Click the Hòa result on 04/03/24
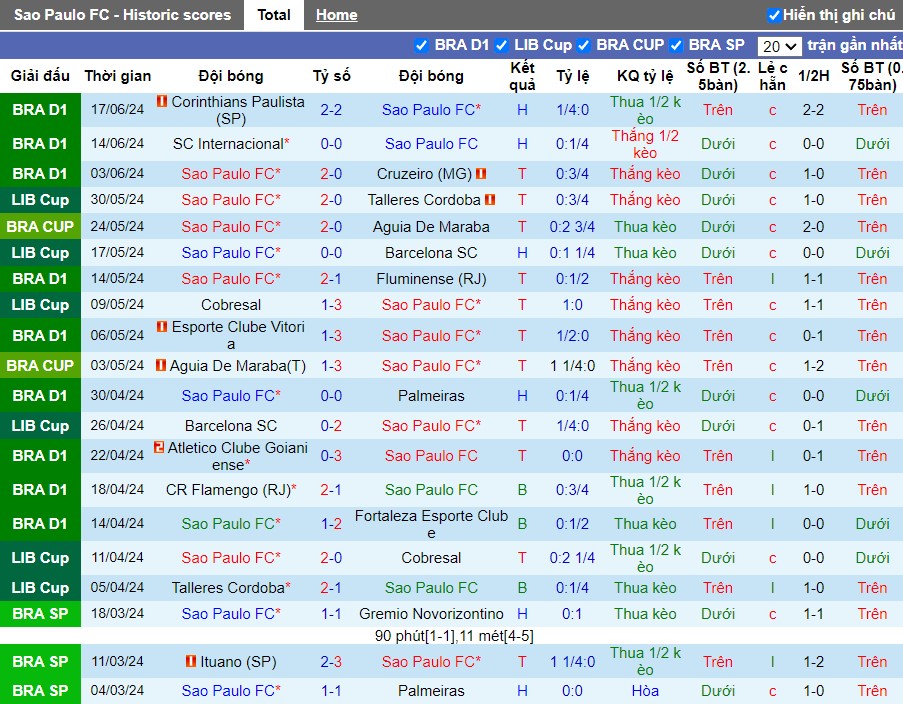The height and width of the screenshot is (704, 903). 645,691
